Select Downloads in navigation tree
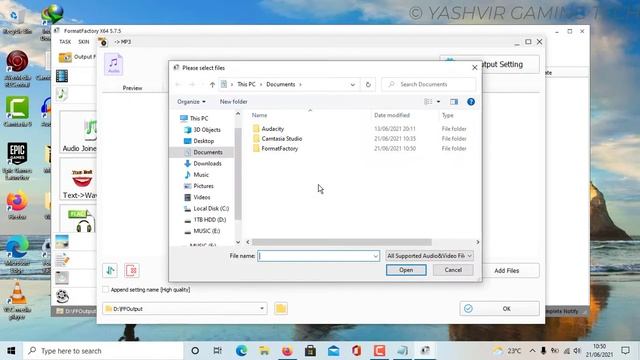 (x=207, y=163)
